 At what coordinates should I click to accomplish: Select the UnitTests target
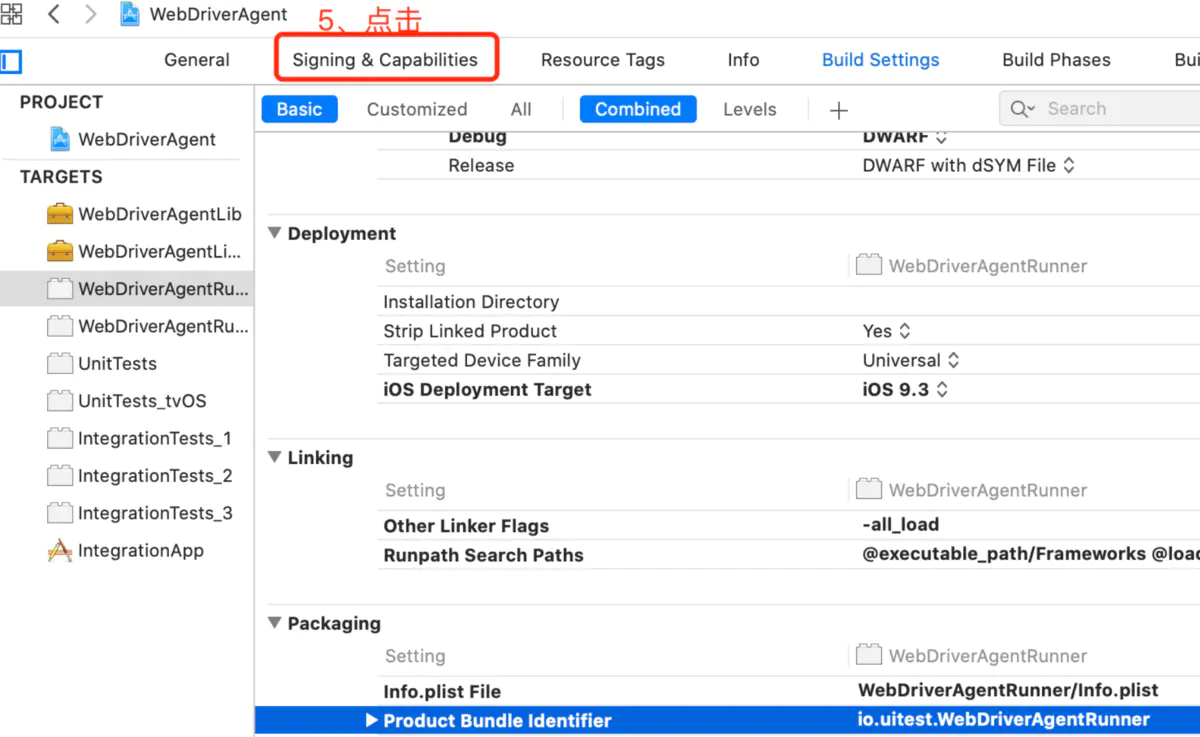click(118, 363)
